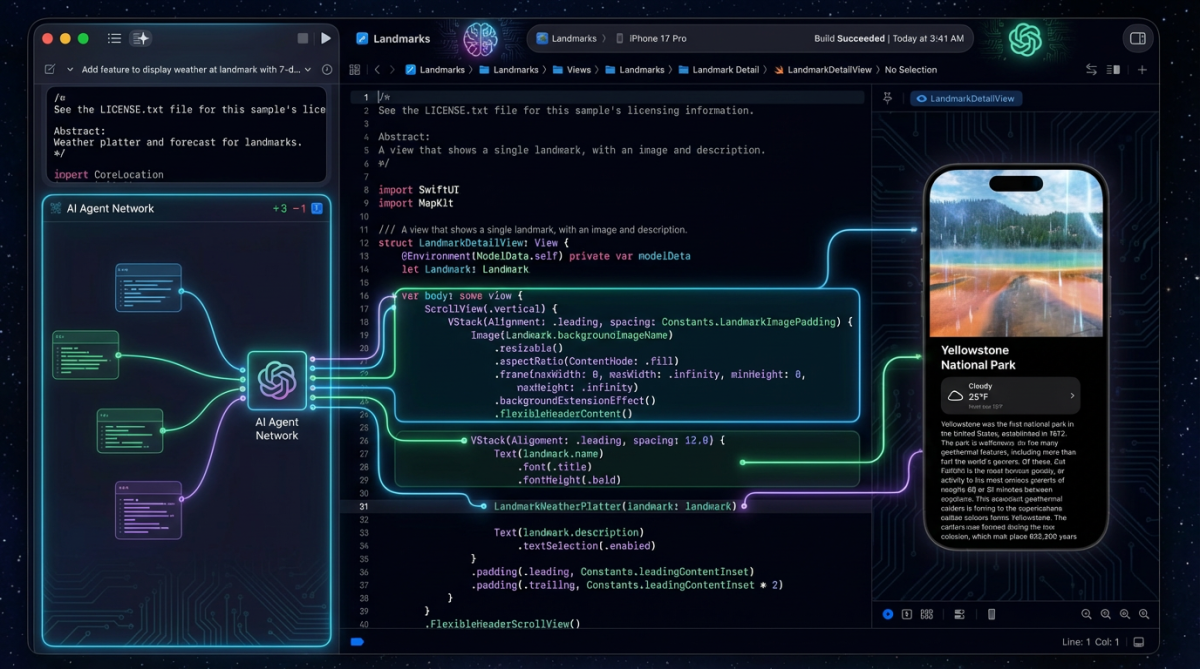Click the grid navigator icon left of breadcrumbs
The image size is (1200, 669).
[355, 70]
